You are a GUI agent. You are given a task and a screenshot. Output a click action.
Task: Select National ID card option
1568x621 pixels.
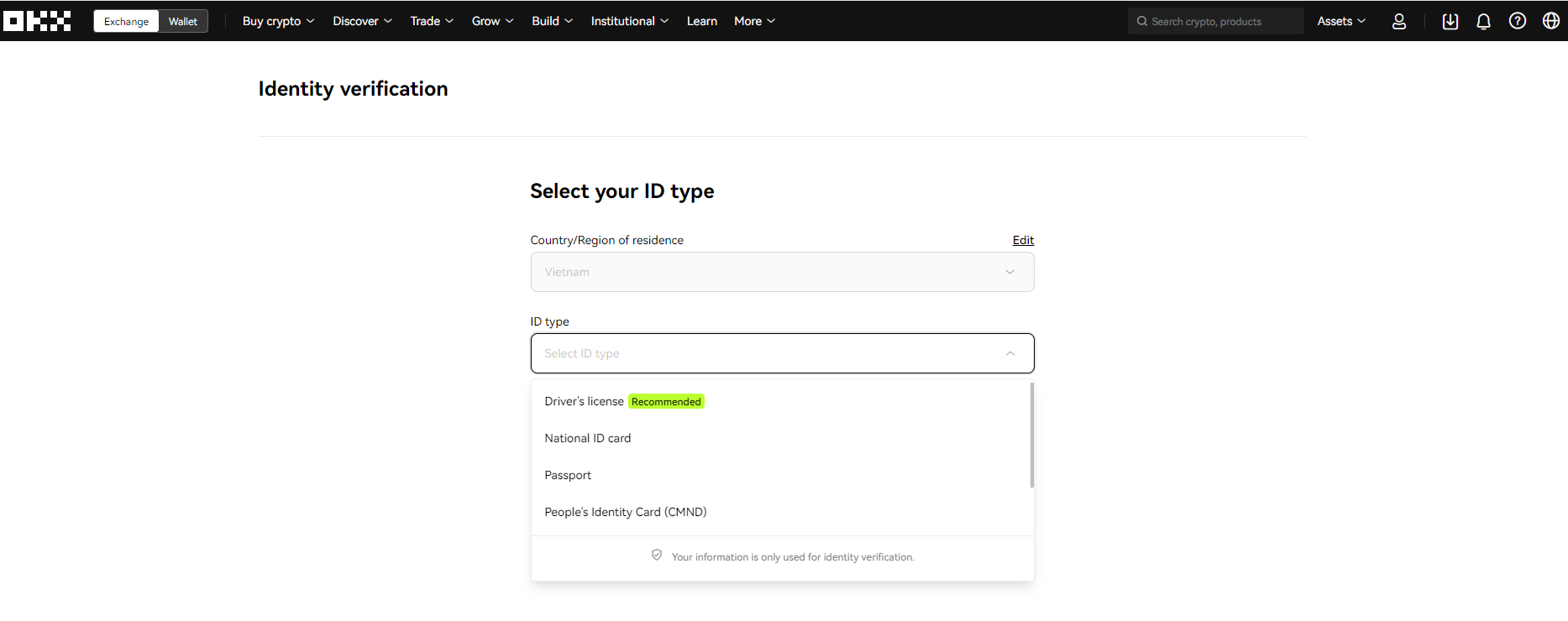tap(782, 438)
